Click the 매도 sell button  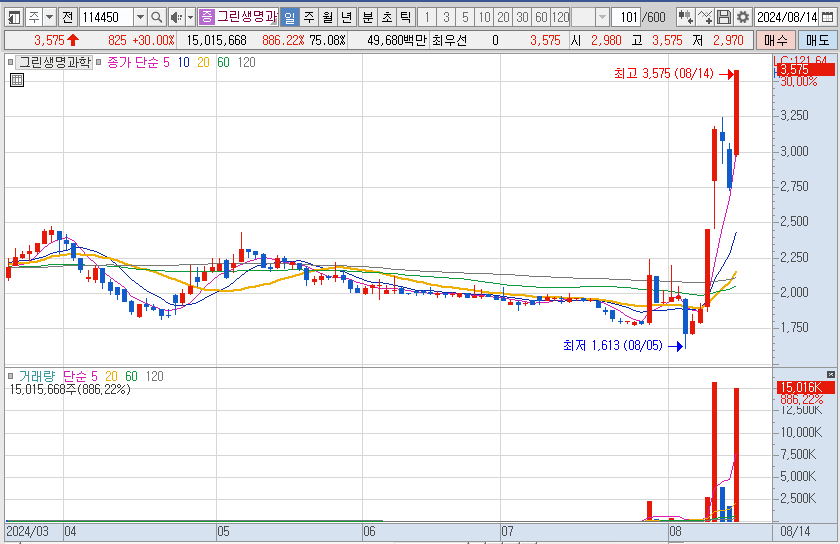click(818, 40)
